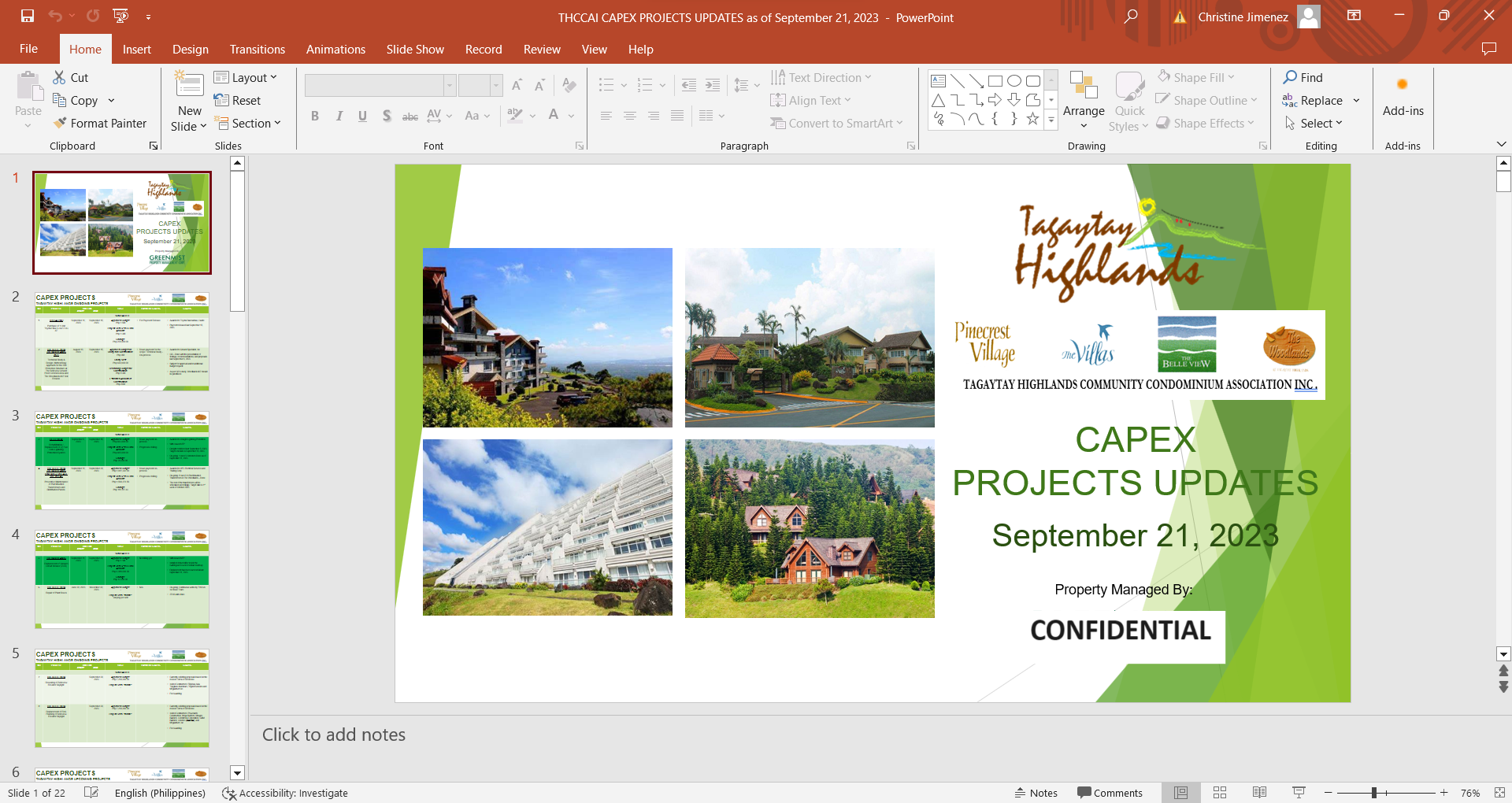Toggle Normal view in status bar
Image resolution: width=1512 pixels, height=803 pixels.
point(1180,793)
